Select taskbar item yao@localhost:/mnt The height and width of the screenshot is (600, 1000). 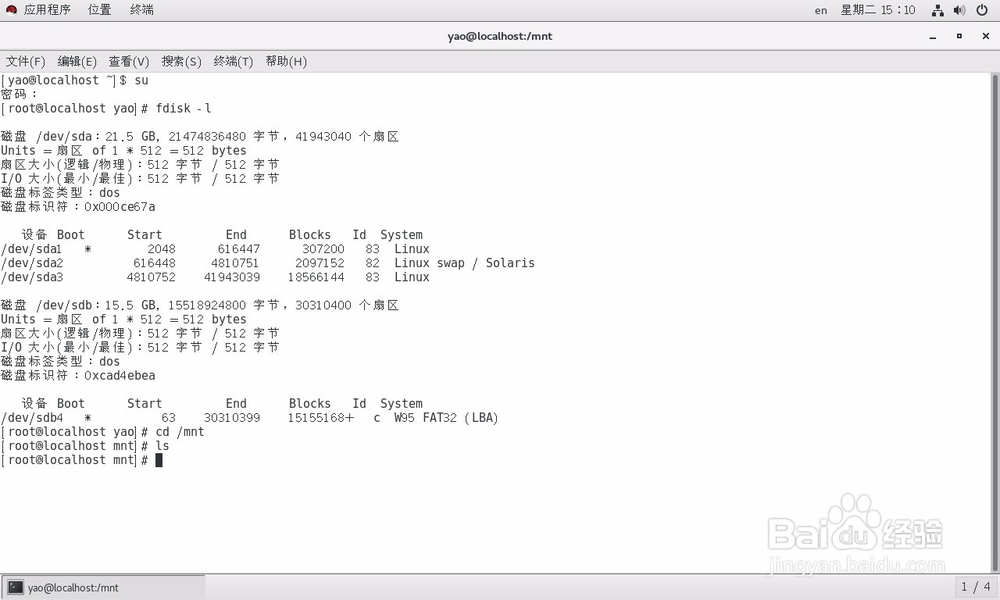pyautogui.click(x=104, y=587)
